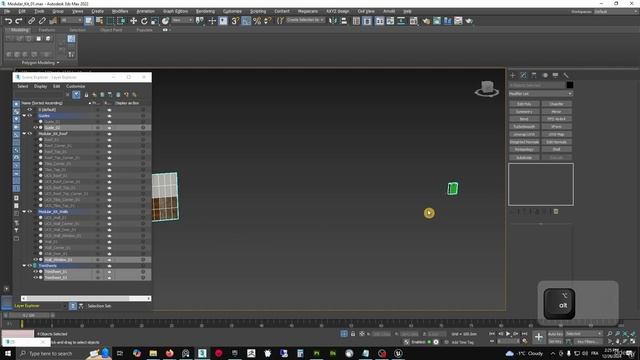Click the Chamfer modifier button

(x=556, y=104)
